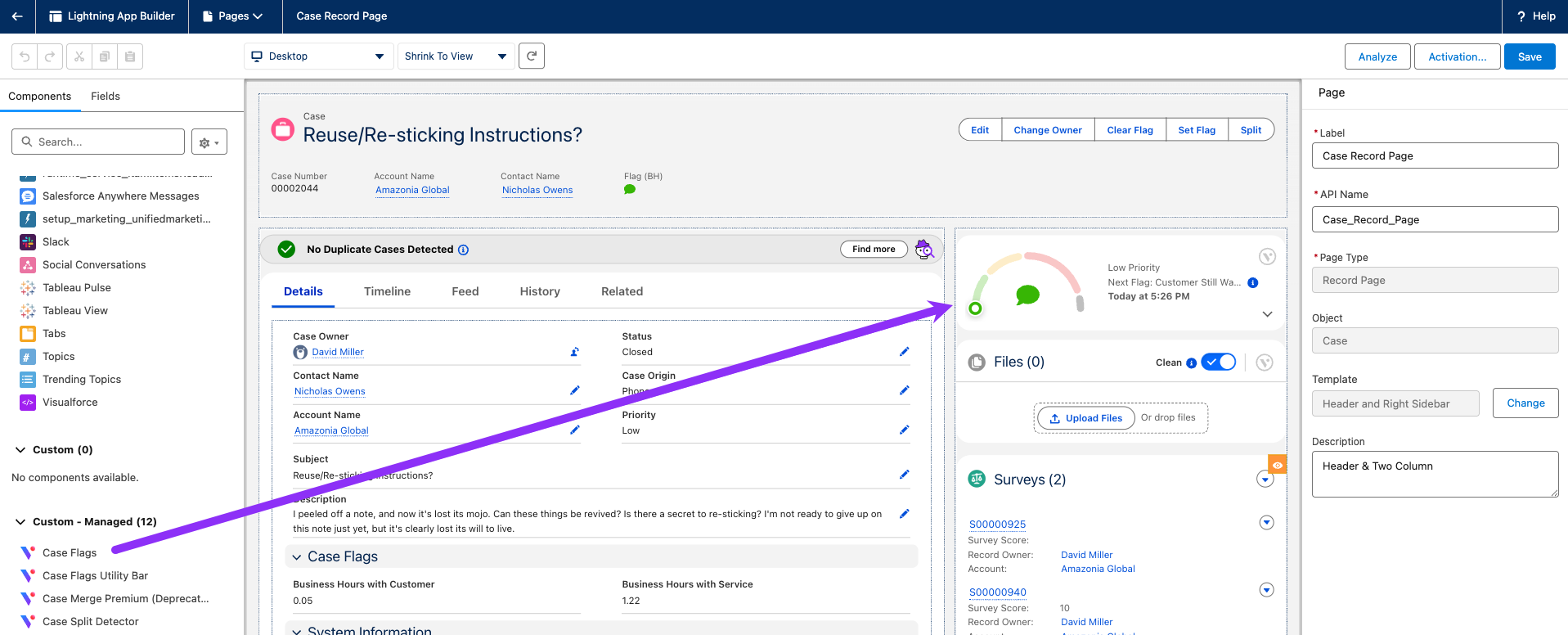Click the components Search field

[98, 142]
